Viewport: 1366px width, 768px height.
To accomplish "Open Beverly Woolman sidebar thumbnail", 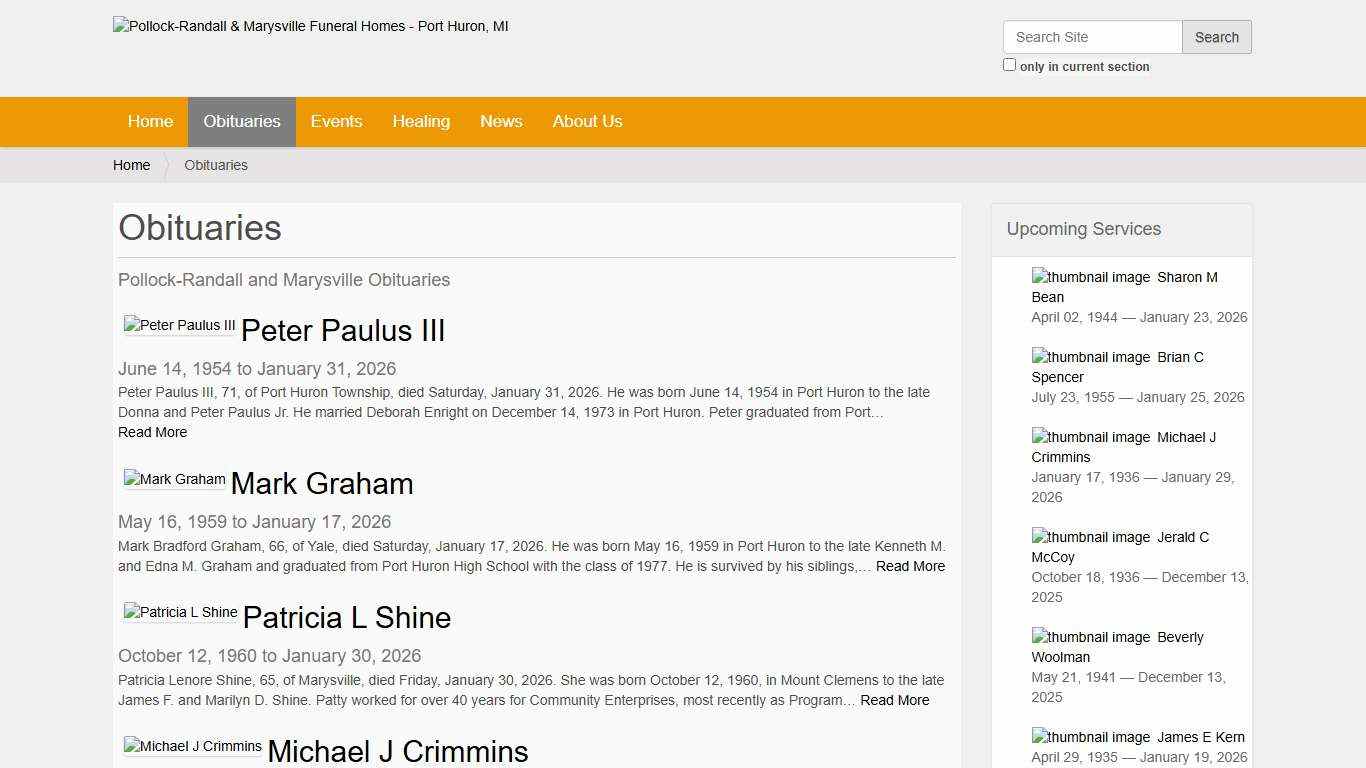I will tap(1091, 637).
